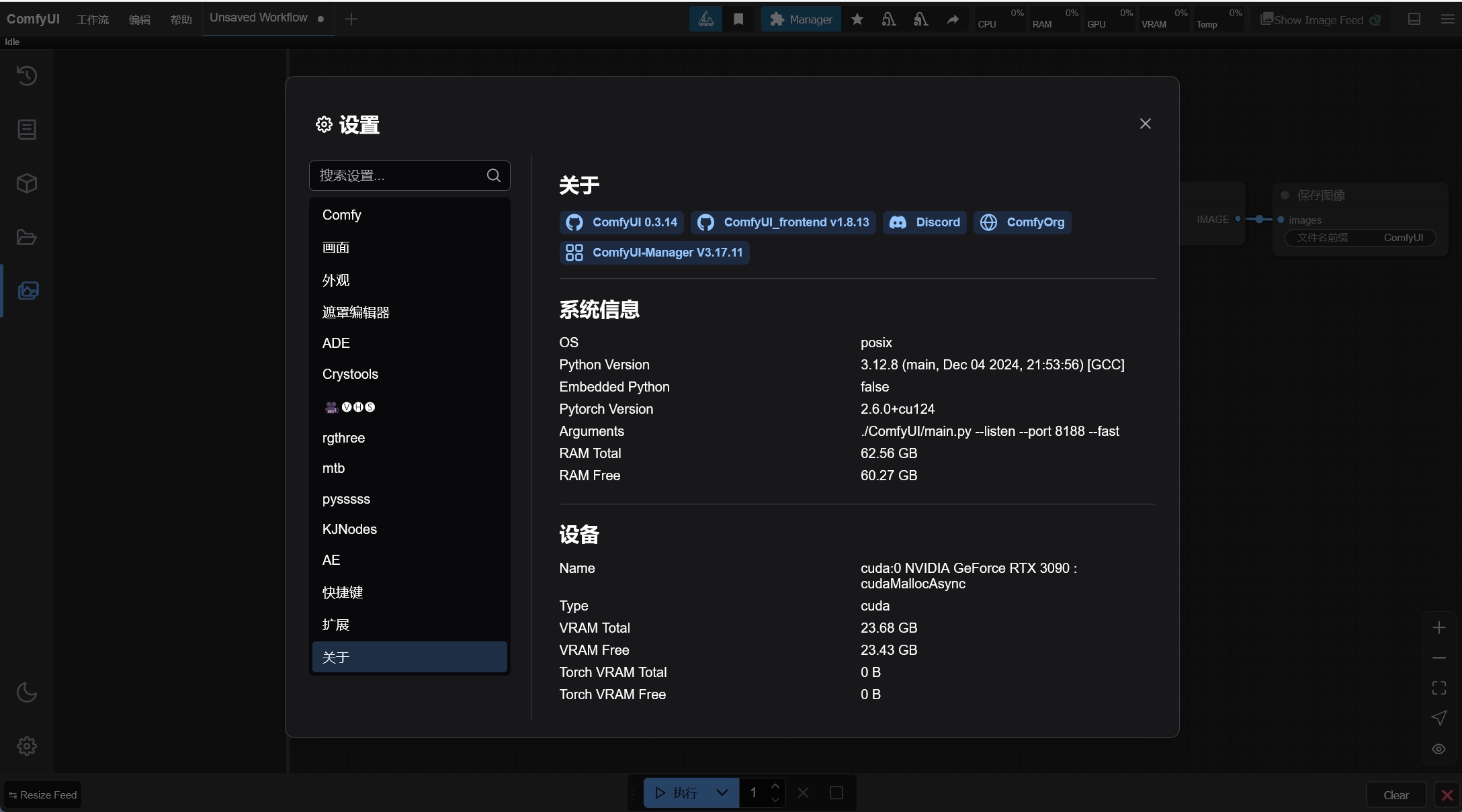Click the 执行 run button
The width and height of the screenshot is (1462, 812).
tap(676, 793)
